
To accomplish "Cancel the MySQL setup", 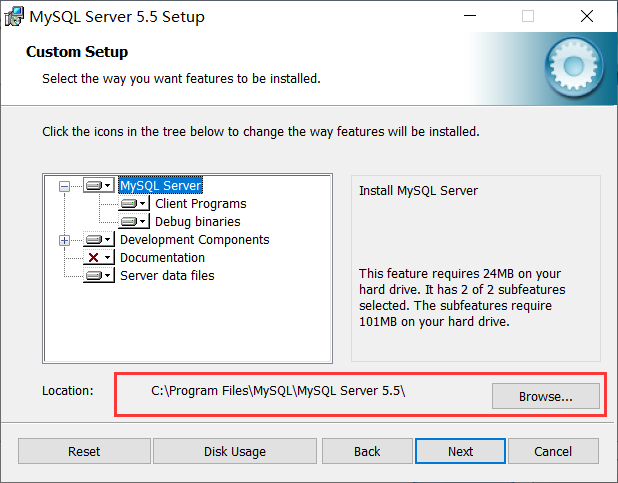I will 553,451.
